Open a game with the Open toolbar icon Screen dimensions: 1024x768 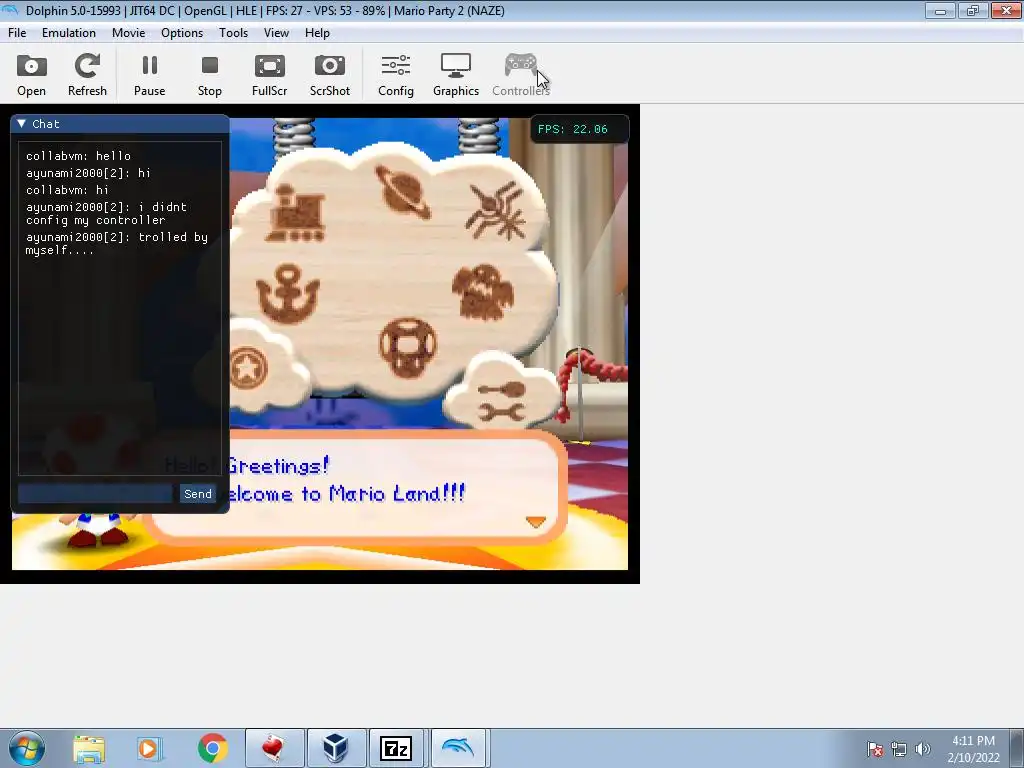pyautogui.click(x=31, y=76)
